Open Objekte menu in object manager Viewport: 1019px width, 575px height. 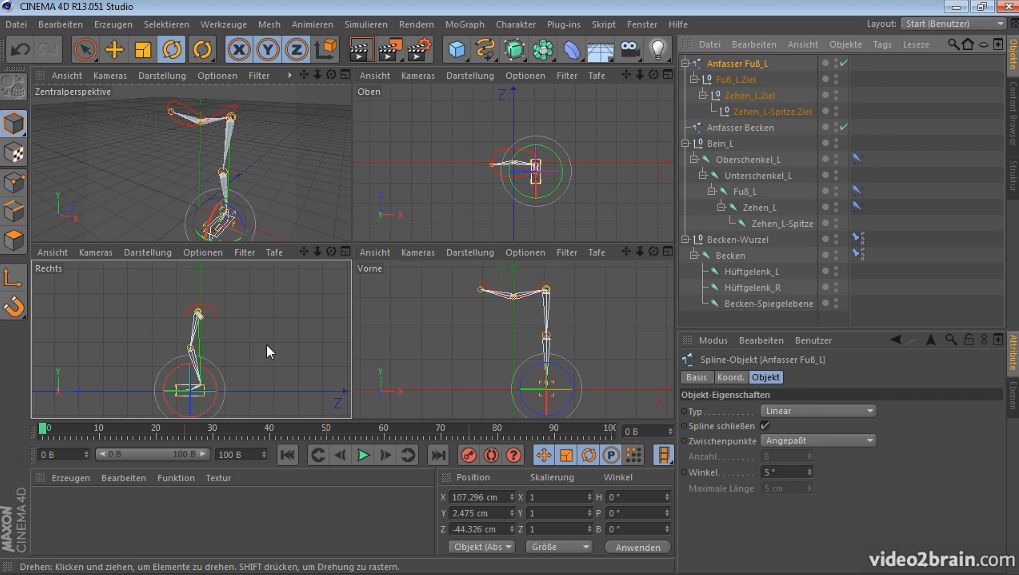click(845, 44)
